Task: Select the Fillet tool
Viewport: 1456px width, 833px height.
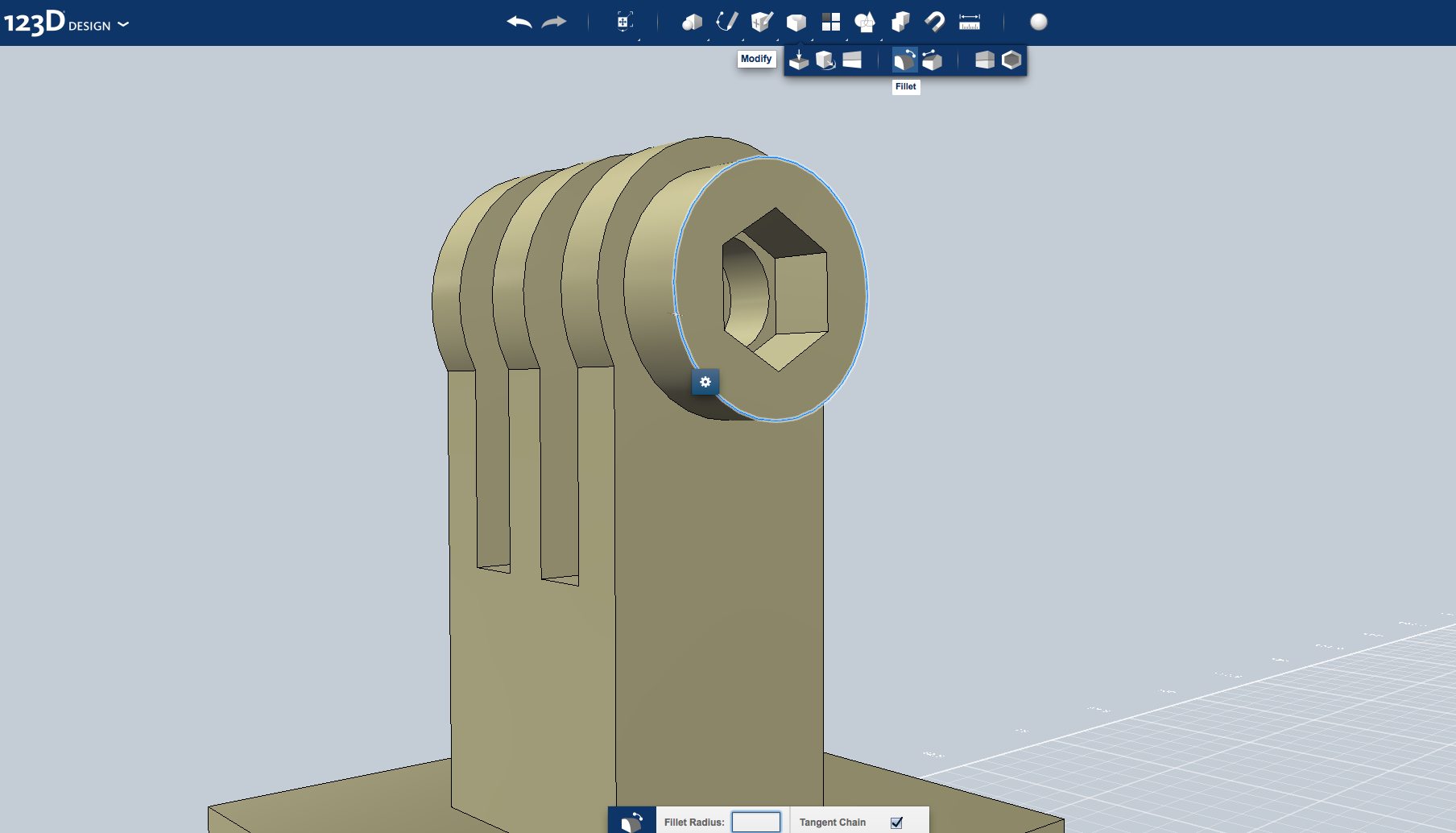Action: [x=905, y=60]
